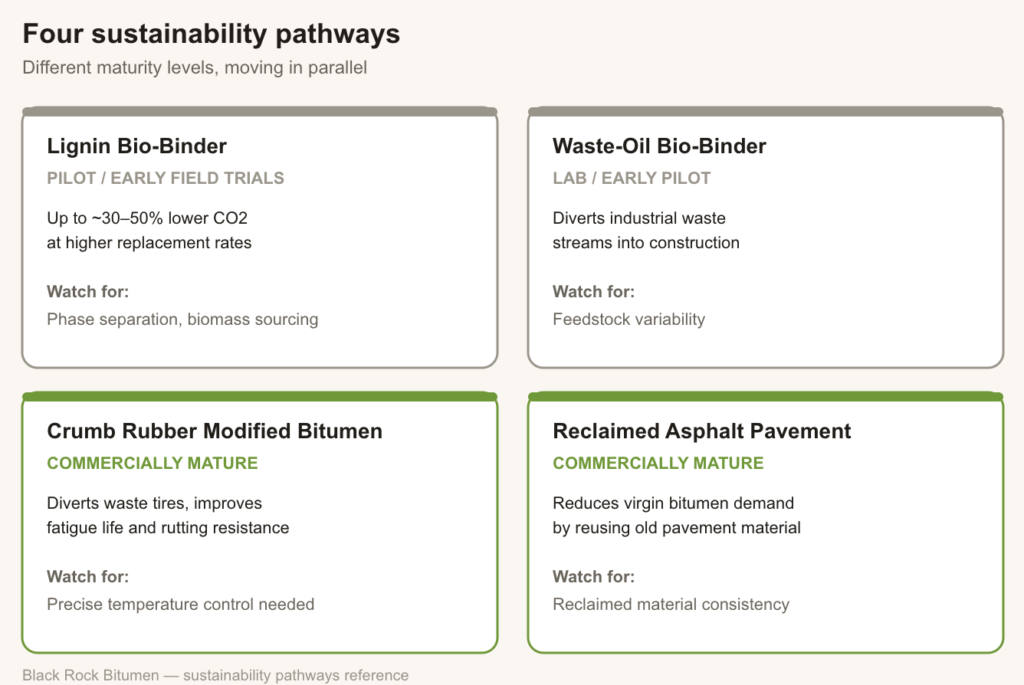Image resolution: width=1024 pixels, height=685 pixels.
Task: Select Diverts waste tires description text
Action: point(168,515)
